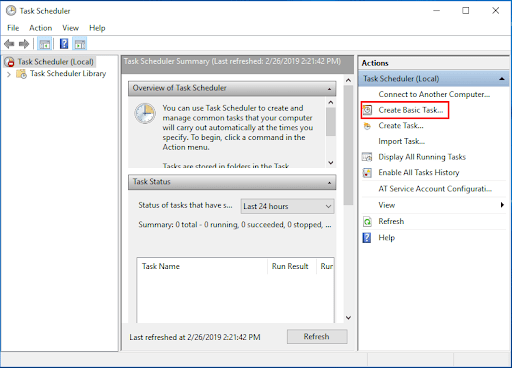Select Task Scheduler (Local) in the tree
This screenshot has height=368, width=512.
pos(55,62)
